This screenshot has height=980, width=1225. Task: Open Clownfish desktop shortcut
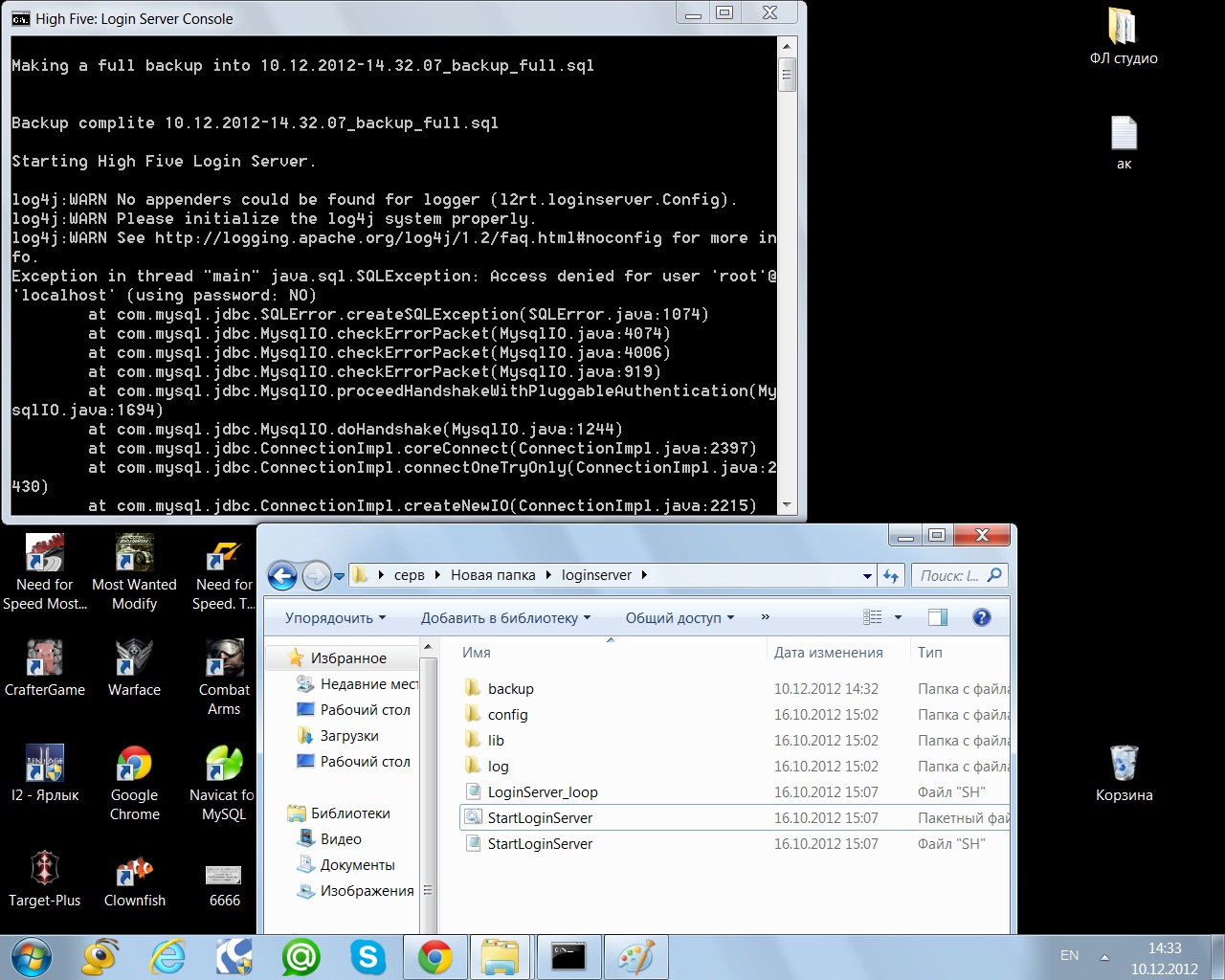pyautogui.click(x=134, y=878)
